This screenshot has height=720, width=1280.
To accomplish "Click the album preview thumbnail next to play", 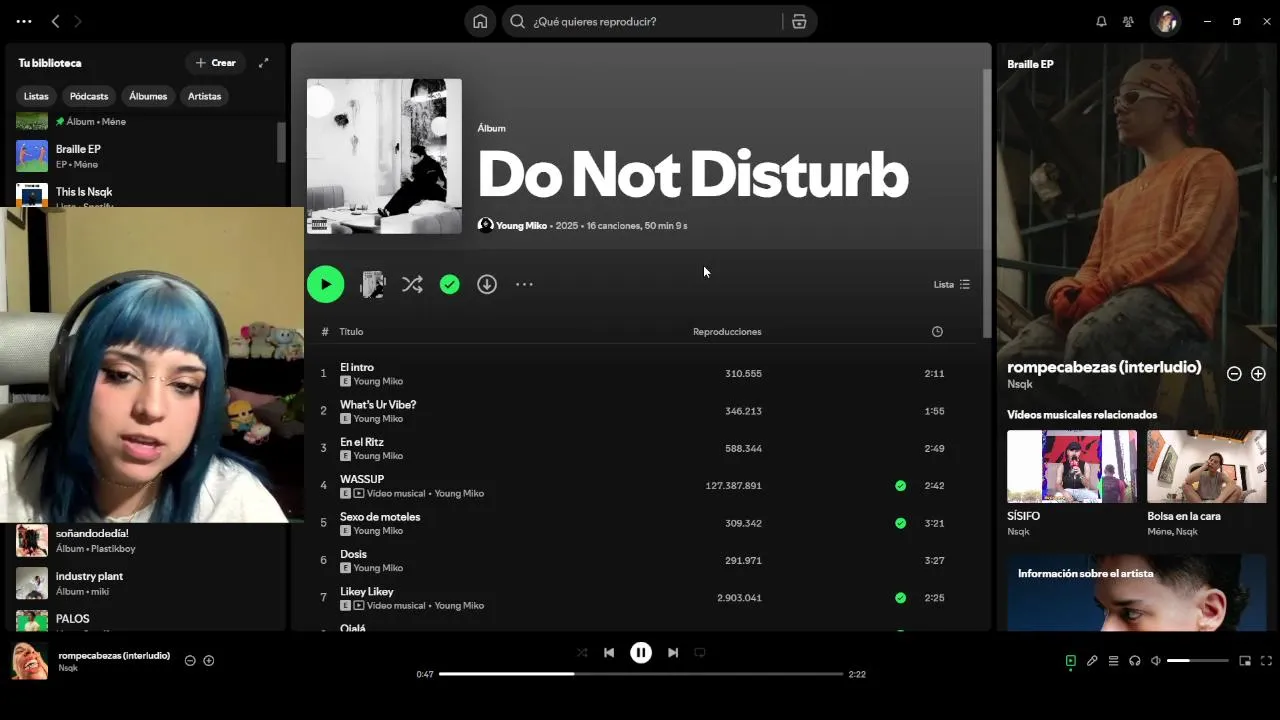I will pyautogui.click(x=373, y=284).
